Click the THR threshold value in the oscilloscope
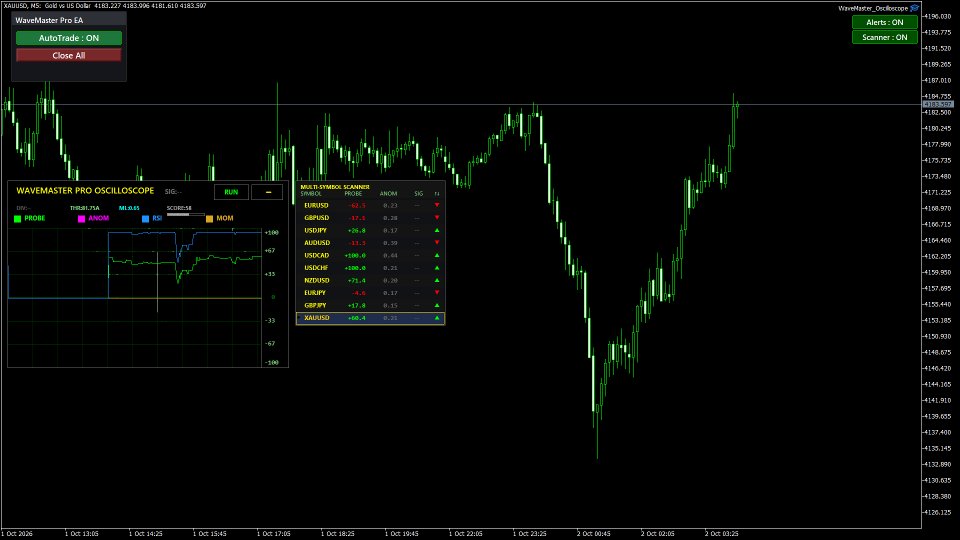Viewport: 960px width, 540px height. [x=84, y=208]
